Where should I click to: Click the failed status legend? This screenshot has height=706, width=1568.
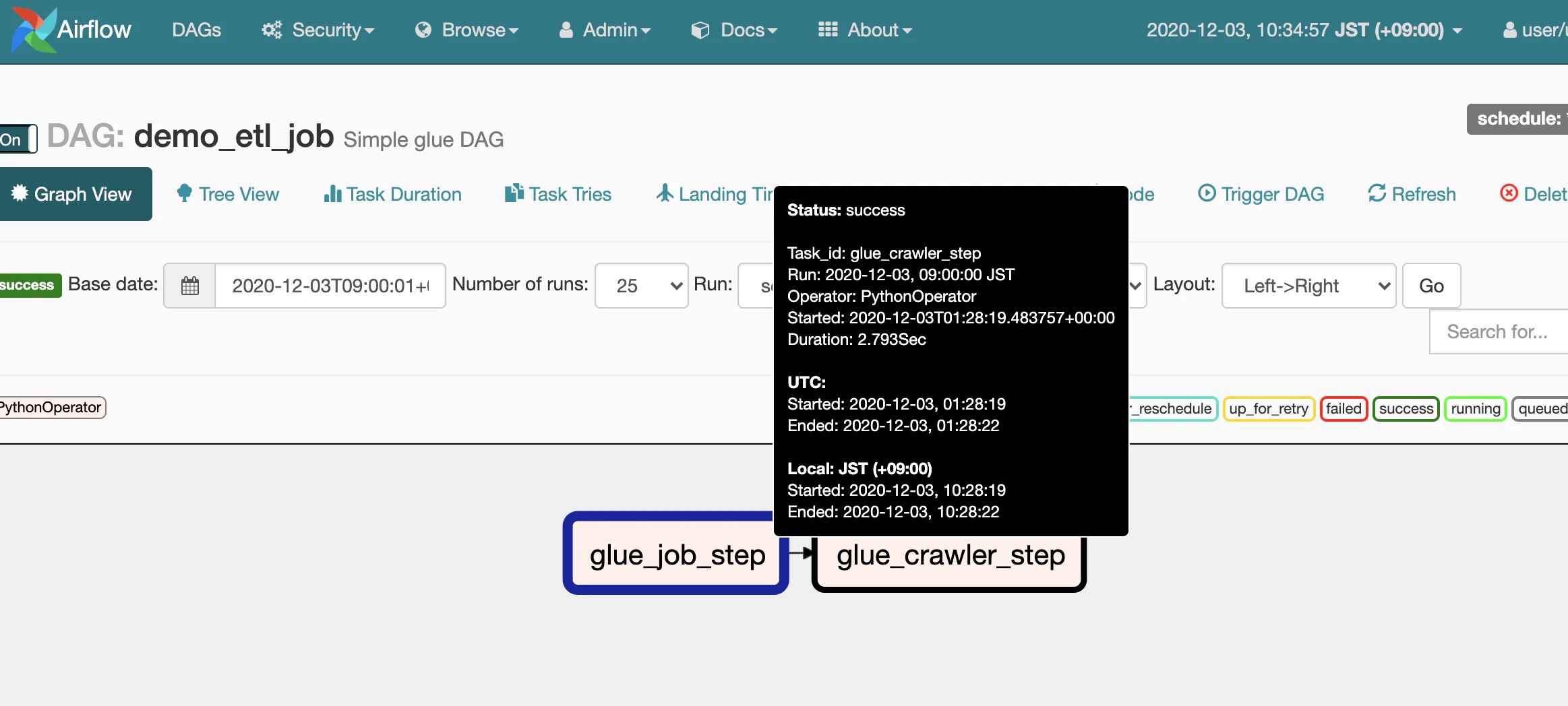(x=1344, y=409)
